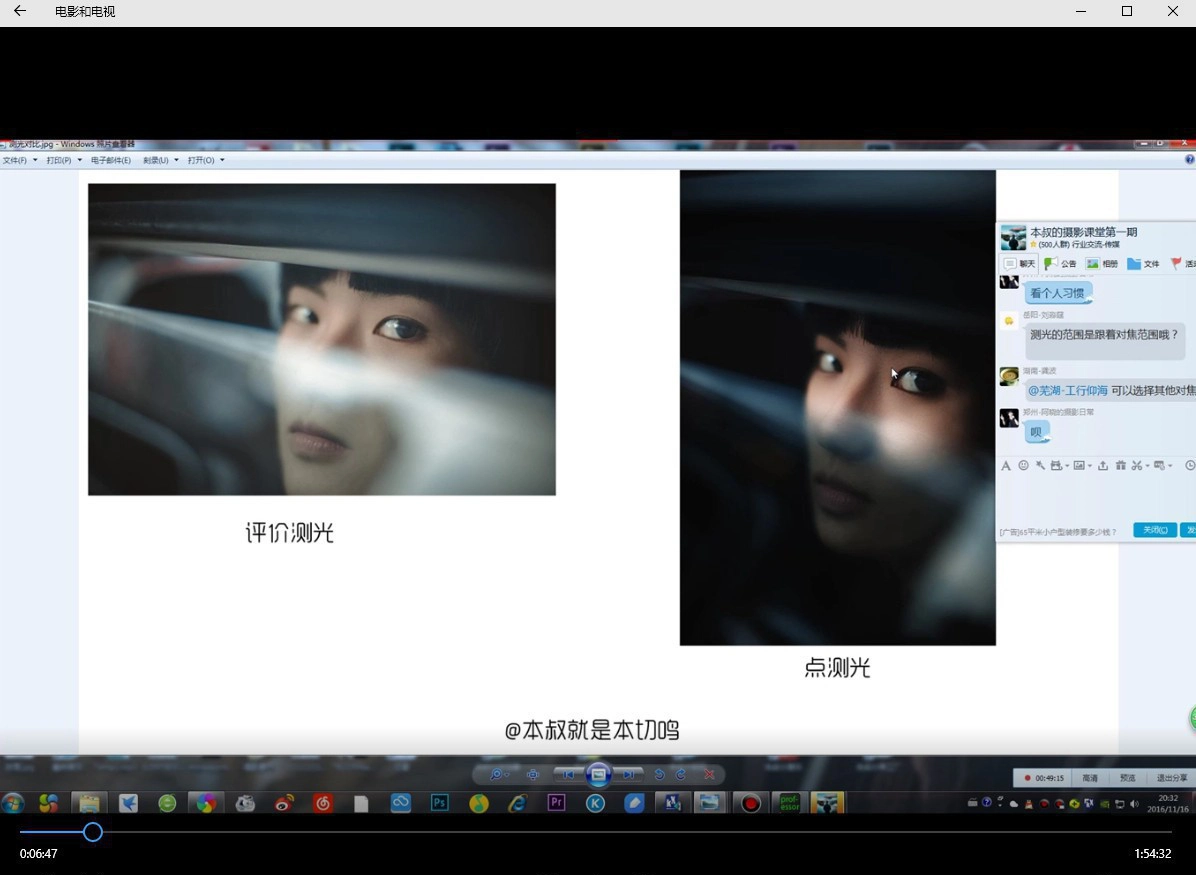This screenshot has height=875, width=1196.
Task: Go to the next photo in the viewer
Action: tap(629, 774)
